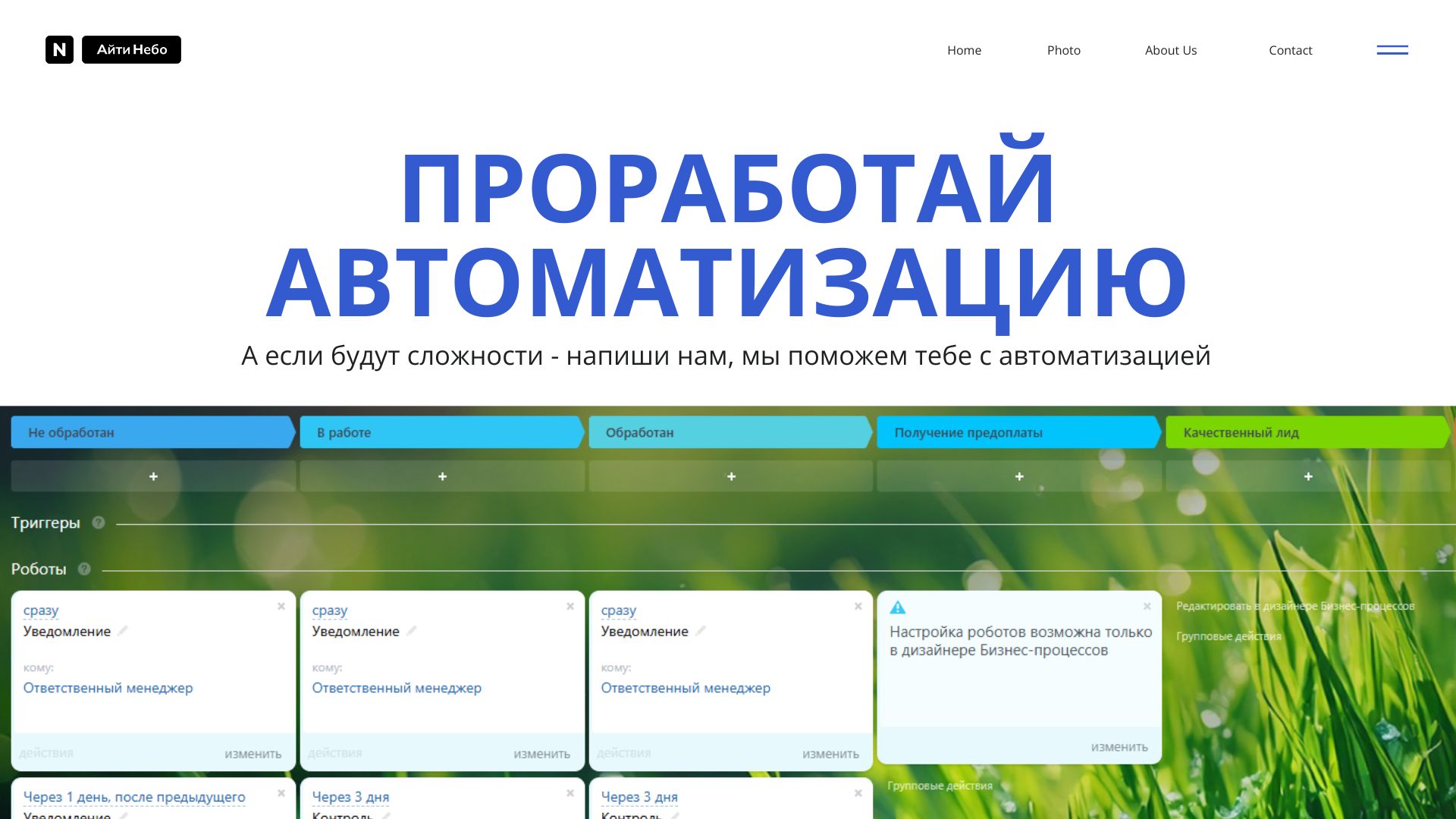Close the warning card about Бизнес-процессов designer
The image size is (1456, 819).
click(1147, 606)
